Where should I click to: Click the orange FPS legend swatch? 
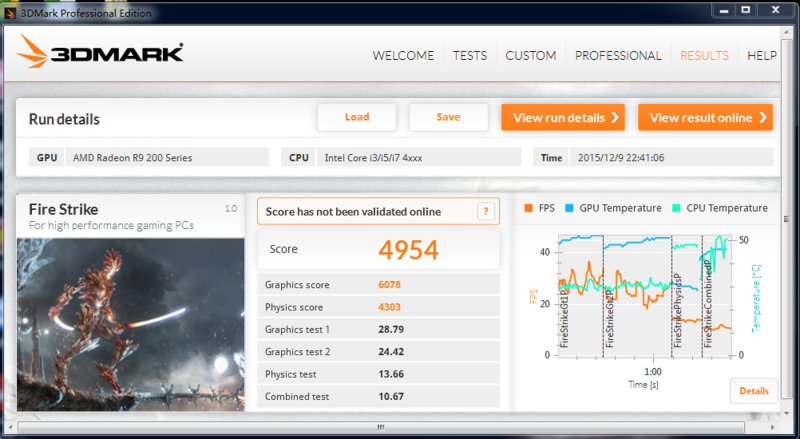tap(529, 208)
